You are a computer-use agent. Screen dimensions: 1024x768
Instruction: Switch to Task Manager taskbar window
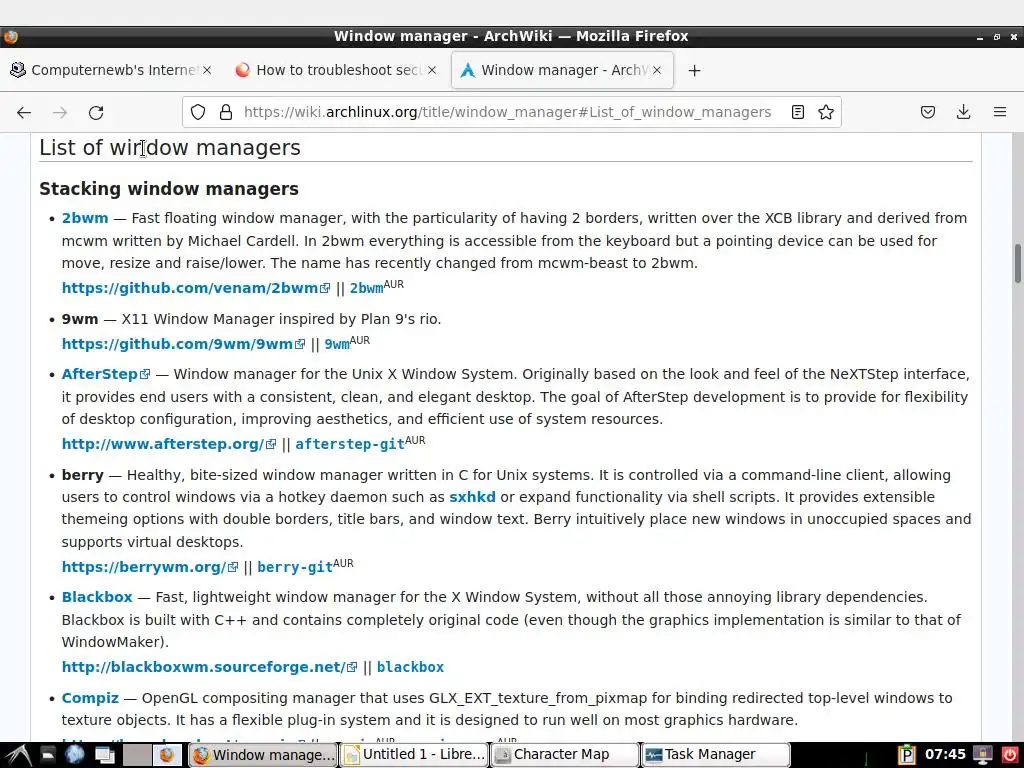point(716,755)
